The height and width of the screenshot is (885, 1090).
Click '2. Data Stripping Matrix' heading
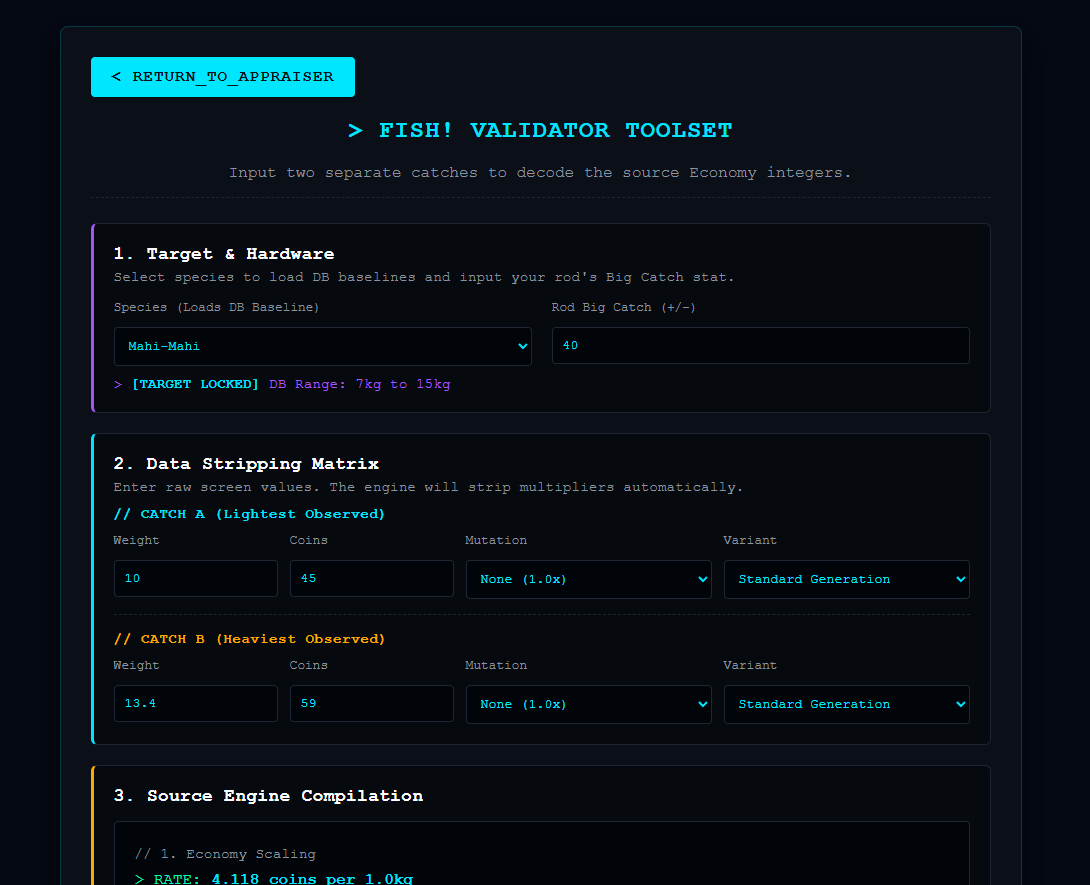pos(246,464)
